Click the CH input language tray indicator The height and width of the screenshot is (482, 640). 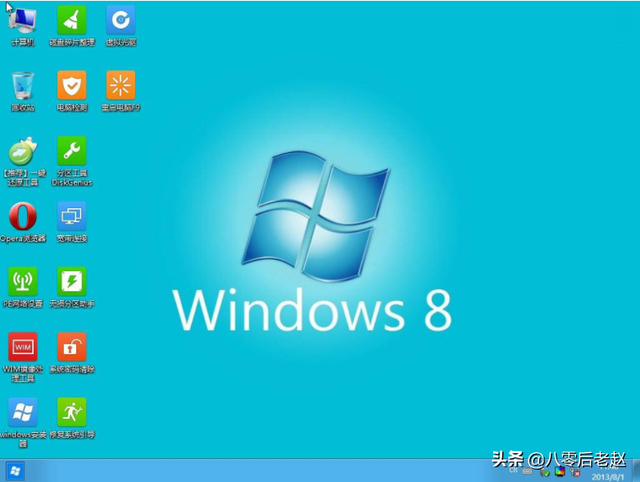[x=513, y=470]
